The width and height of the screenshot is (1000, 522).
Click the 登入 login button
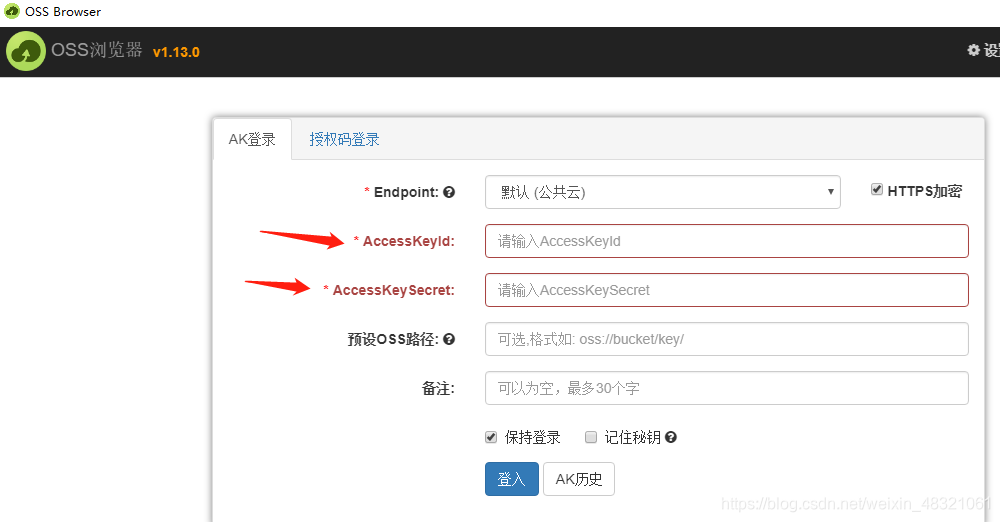(x=511, y=479)
